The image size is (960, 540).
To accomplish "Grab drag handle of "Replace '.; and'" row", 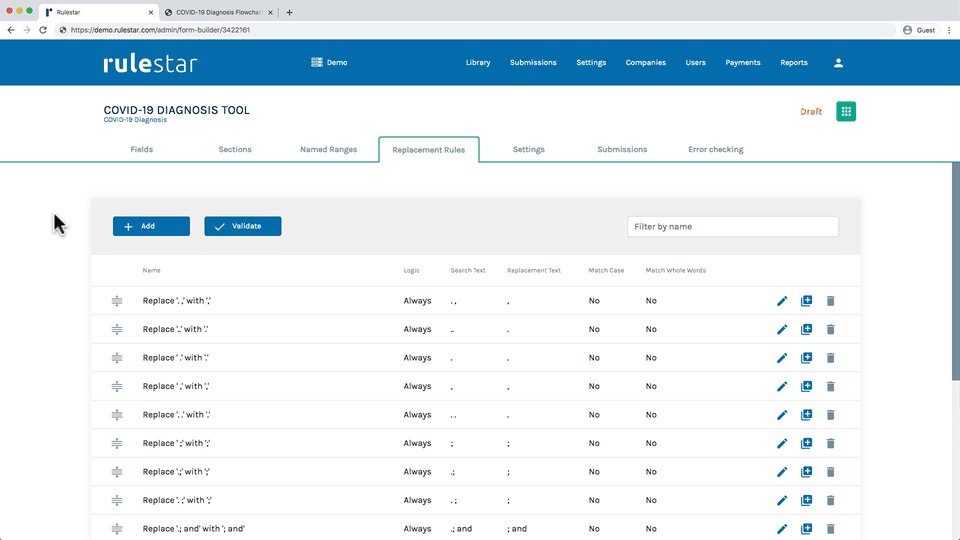I will (x=117, y=528).
